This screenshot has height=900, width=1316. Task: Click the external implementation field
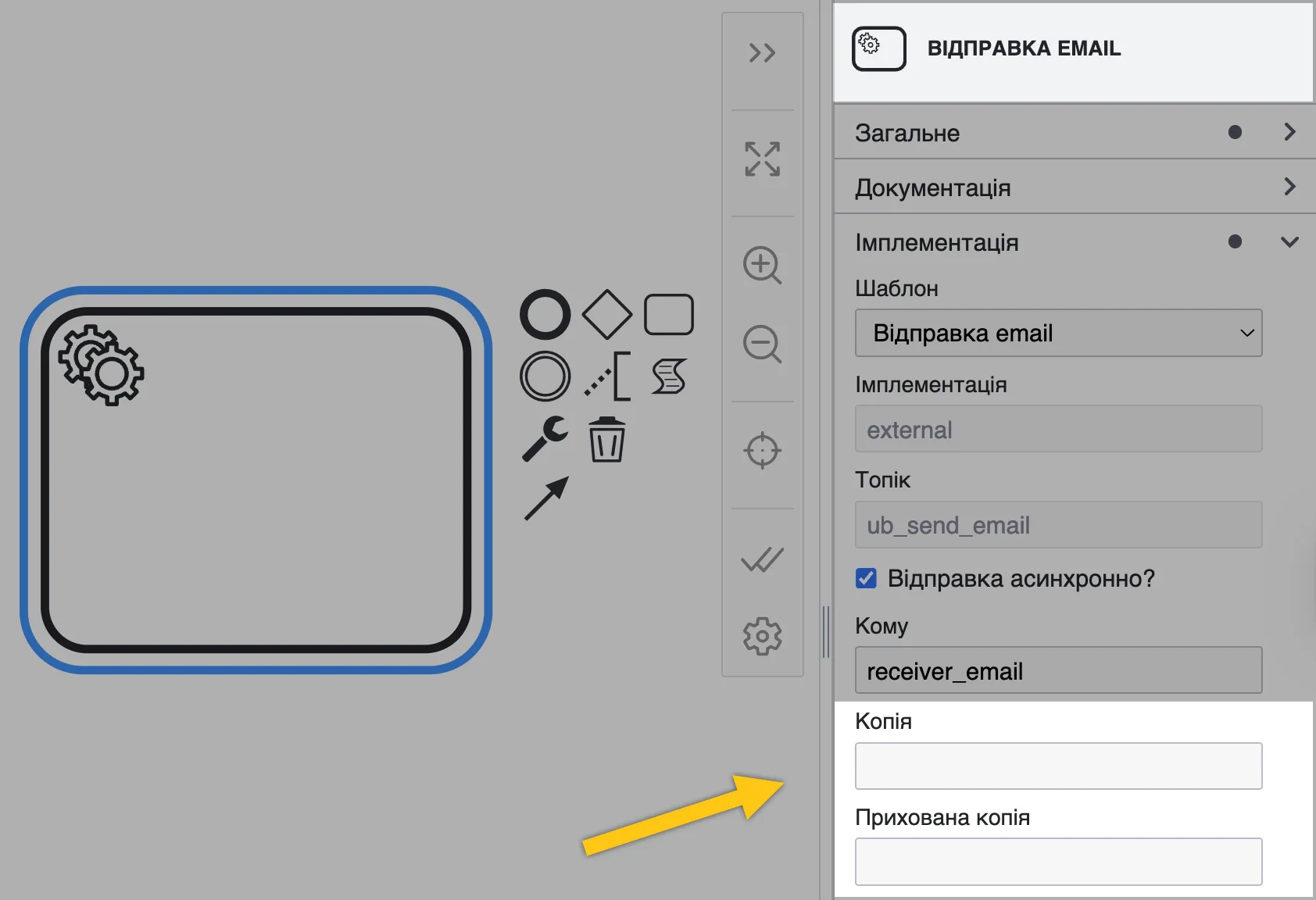tap(1059, 429)
